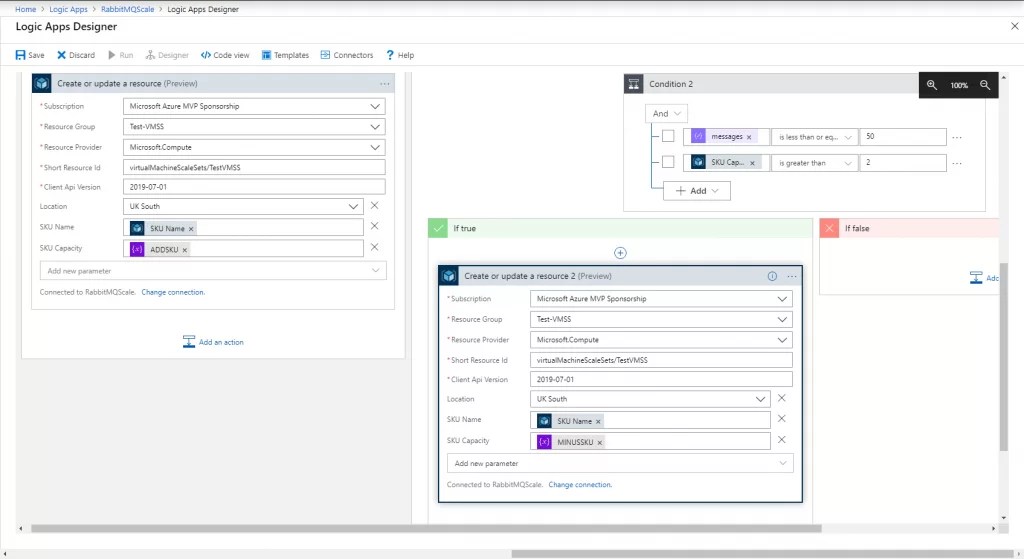
Task: Remove SKU Capacity parameter in resource 2 action
Action: point(781,439)
